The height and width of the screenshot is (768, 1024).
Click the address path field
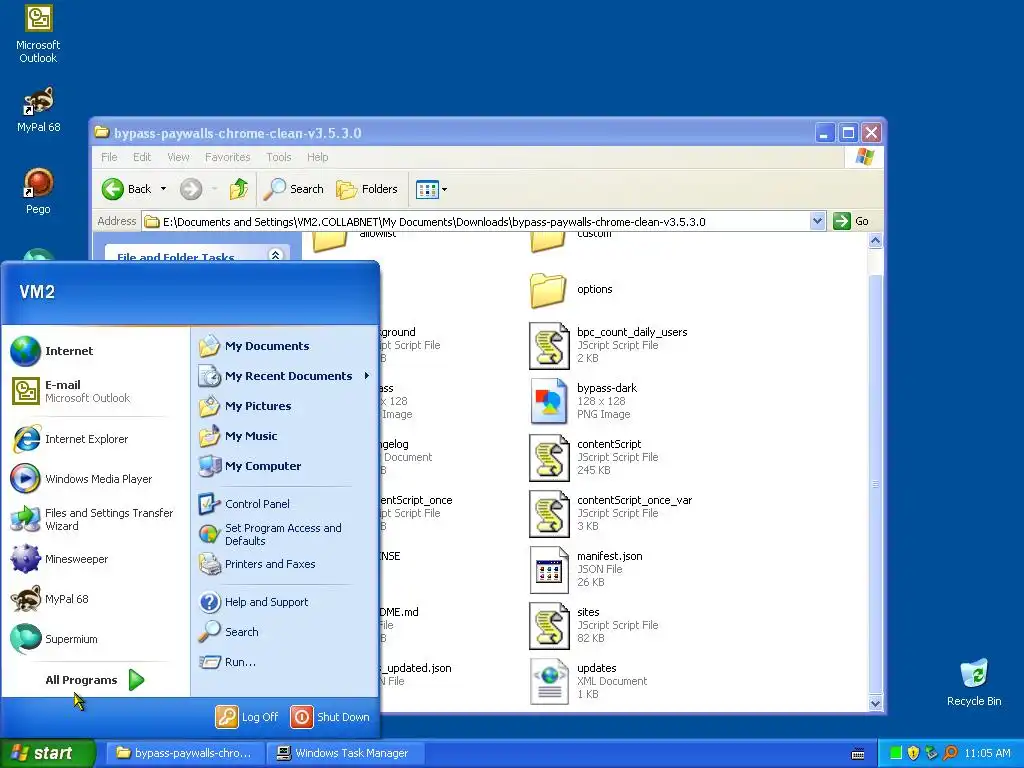tap(475, 222)
